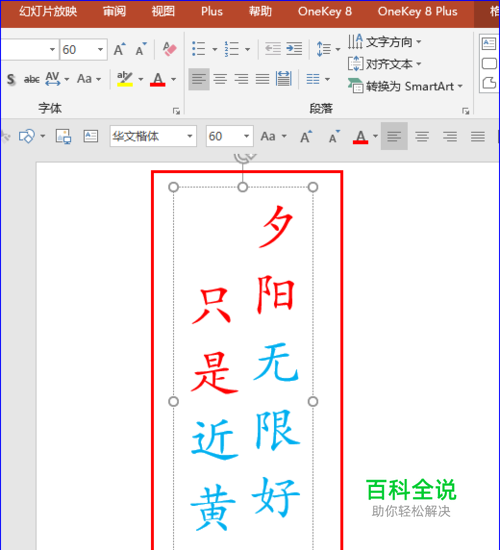
Task: Open add or remove columns menu
Action: 318,79
